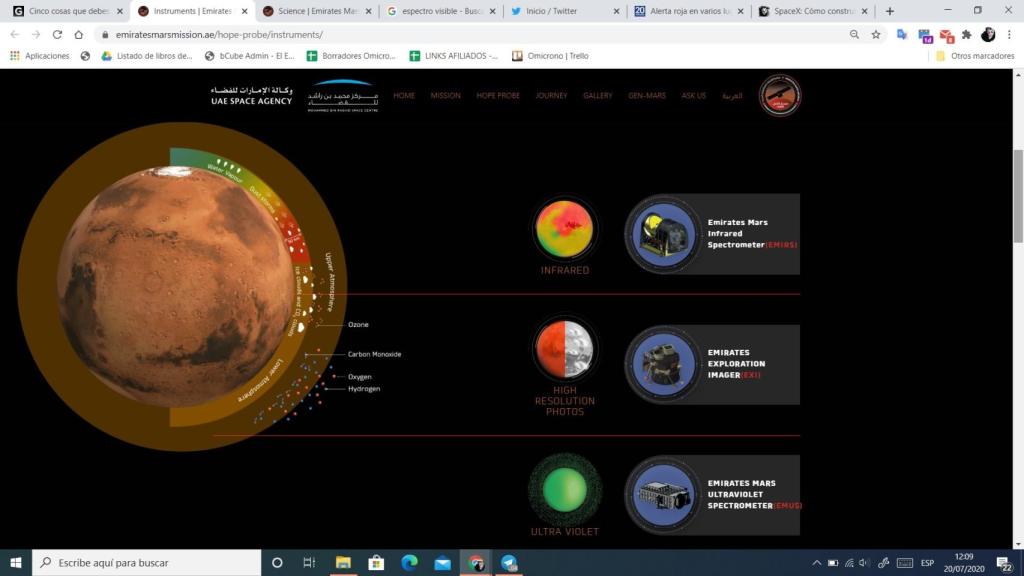
Task: Open the Chrome profile avatar
Action: click(x=988, y=35)
